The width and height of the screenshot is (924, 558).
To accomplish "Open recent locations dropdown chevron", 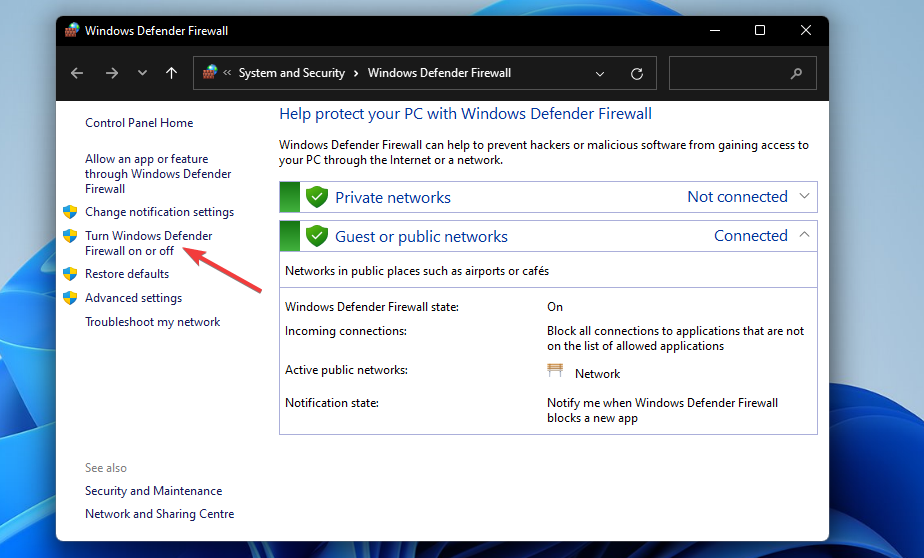I will coord(142,73).
